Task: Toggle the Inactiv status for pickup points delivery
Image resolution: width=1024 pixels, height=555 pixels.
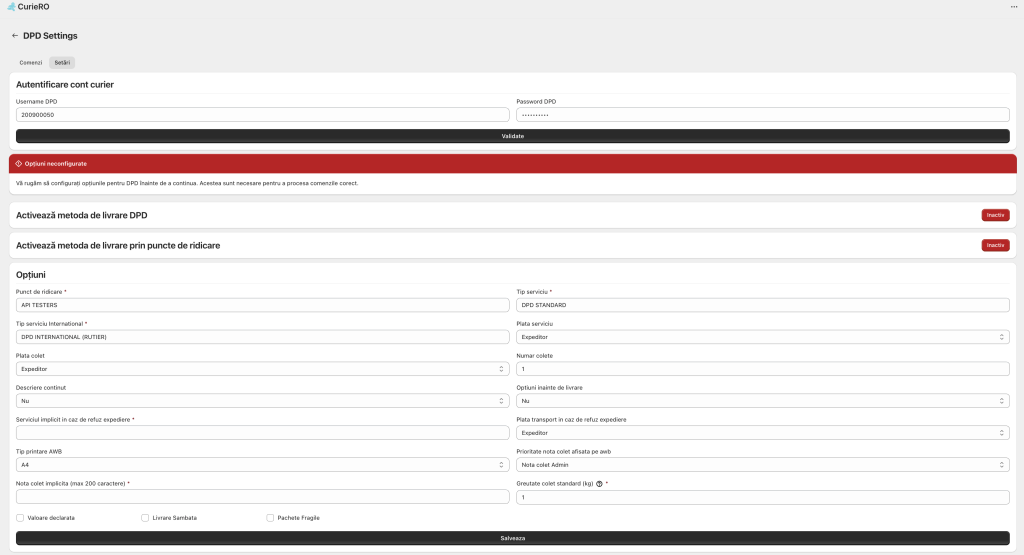Action: click(x=995, y=246)
